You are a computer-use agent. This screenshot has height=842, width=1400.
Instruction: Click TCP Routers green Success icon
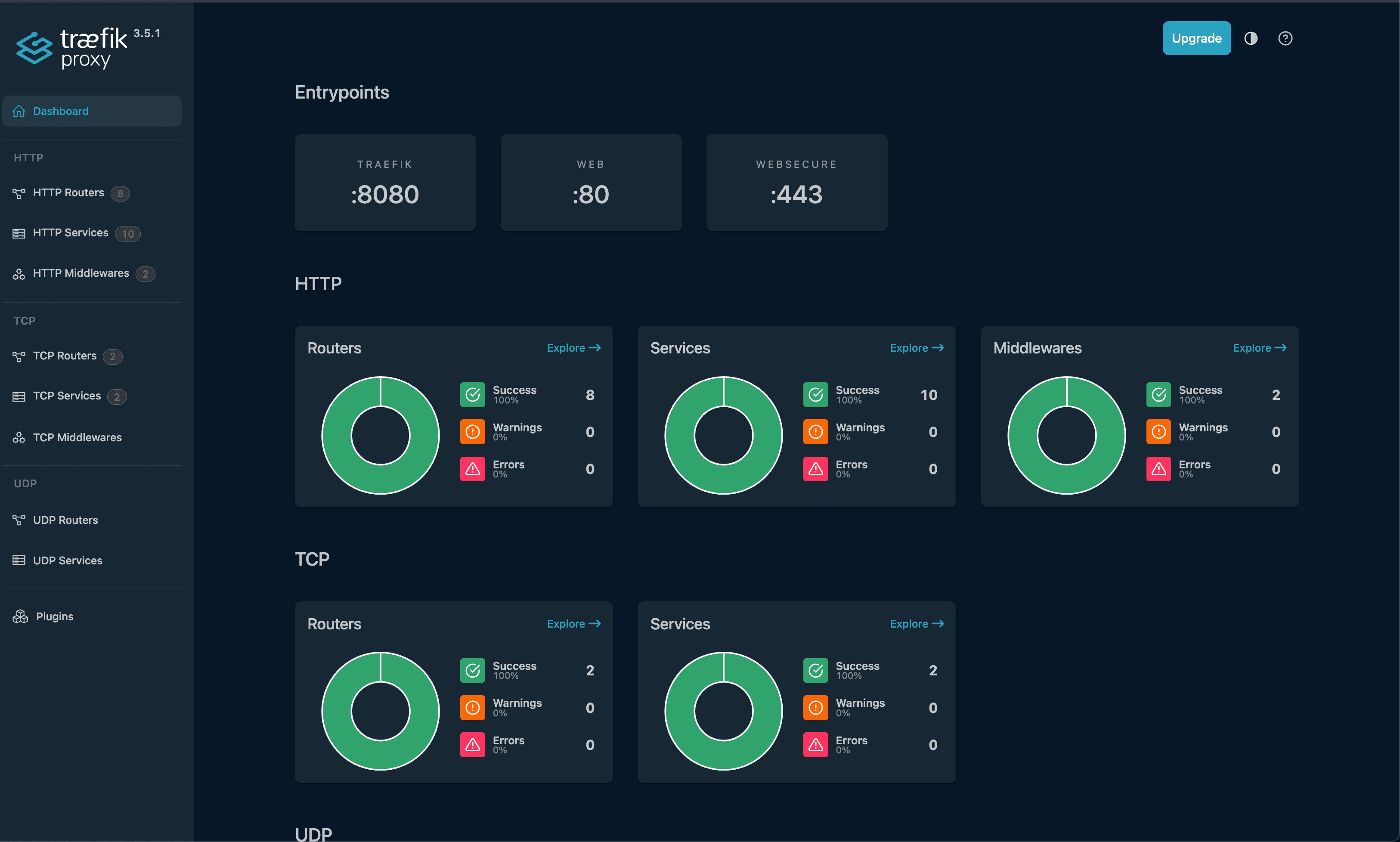pos(473,671)
